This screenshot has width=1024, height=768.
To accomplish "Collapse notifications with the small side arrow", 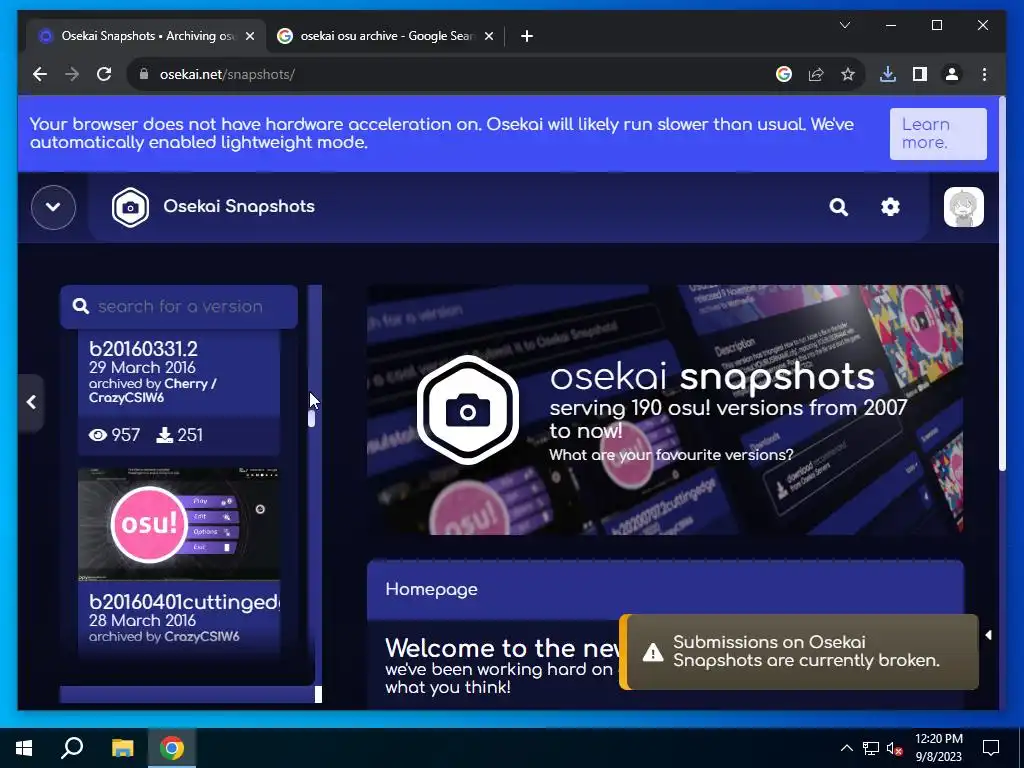I will pyautogui.click(x=988, y=635).
